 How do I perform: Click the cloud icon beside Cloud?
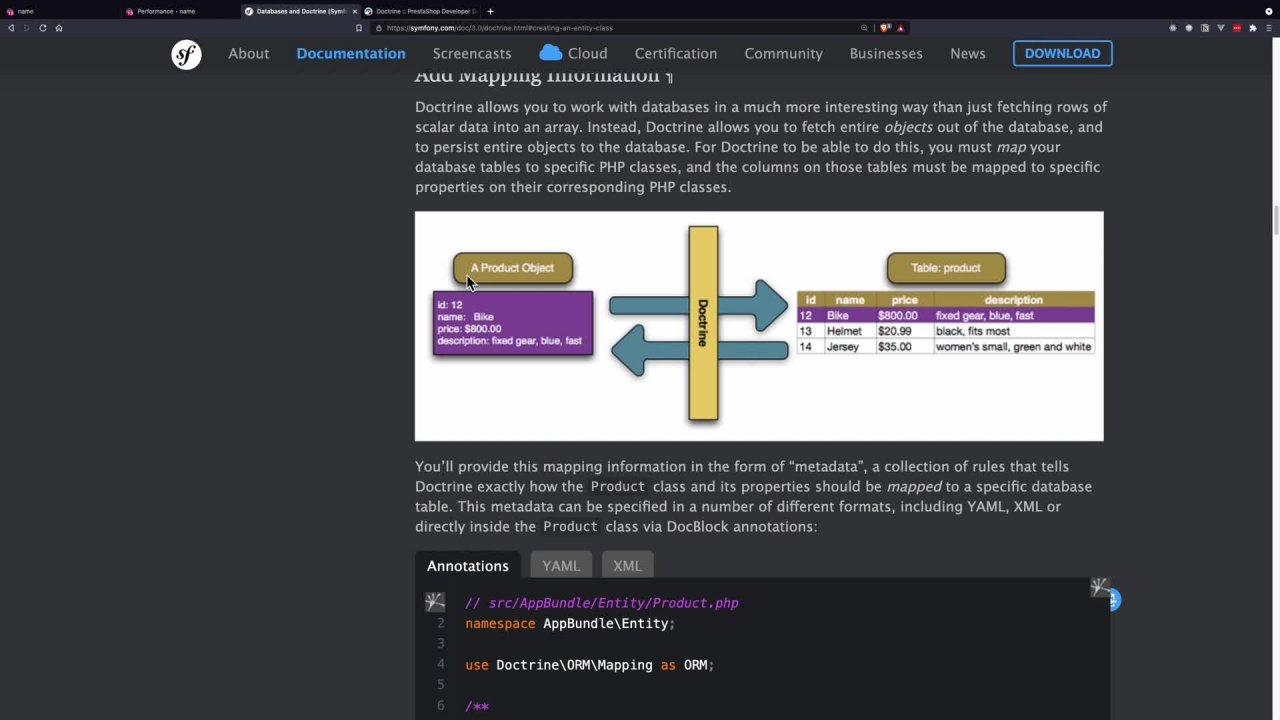click(550, 53)
